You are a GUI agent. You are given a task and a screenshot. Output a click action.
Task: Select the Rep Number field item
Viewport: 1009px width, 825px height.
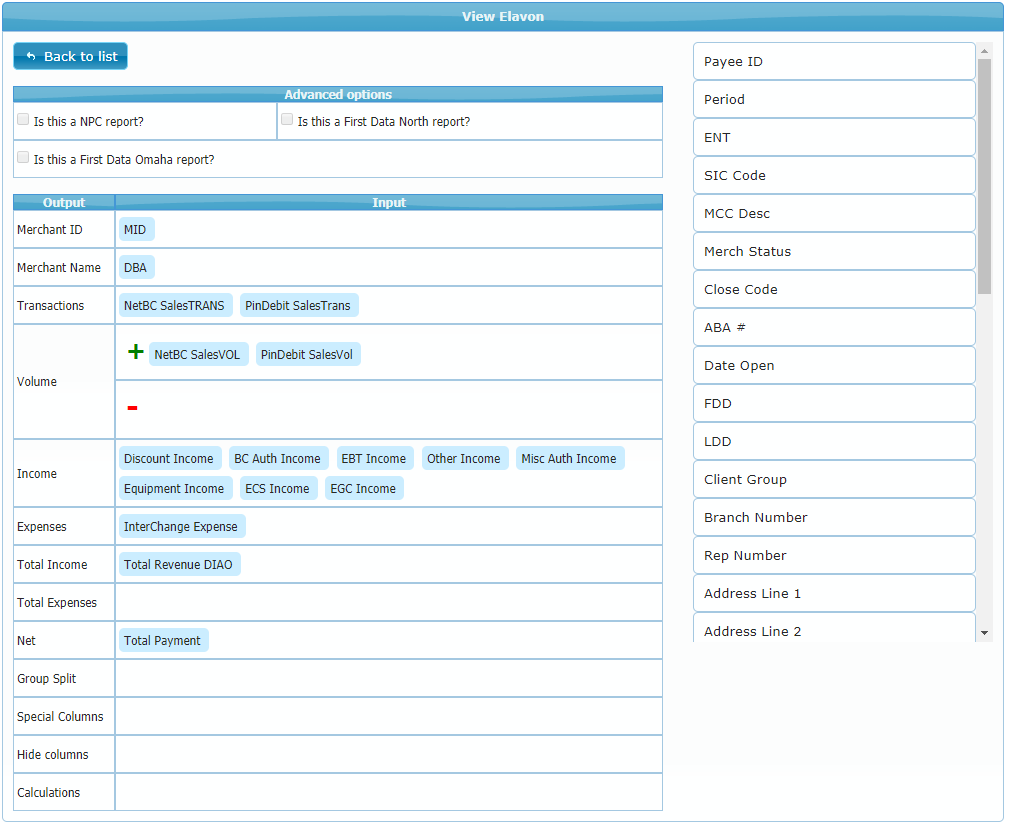(x=834, y=555)
